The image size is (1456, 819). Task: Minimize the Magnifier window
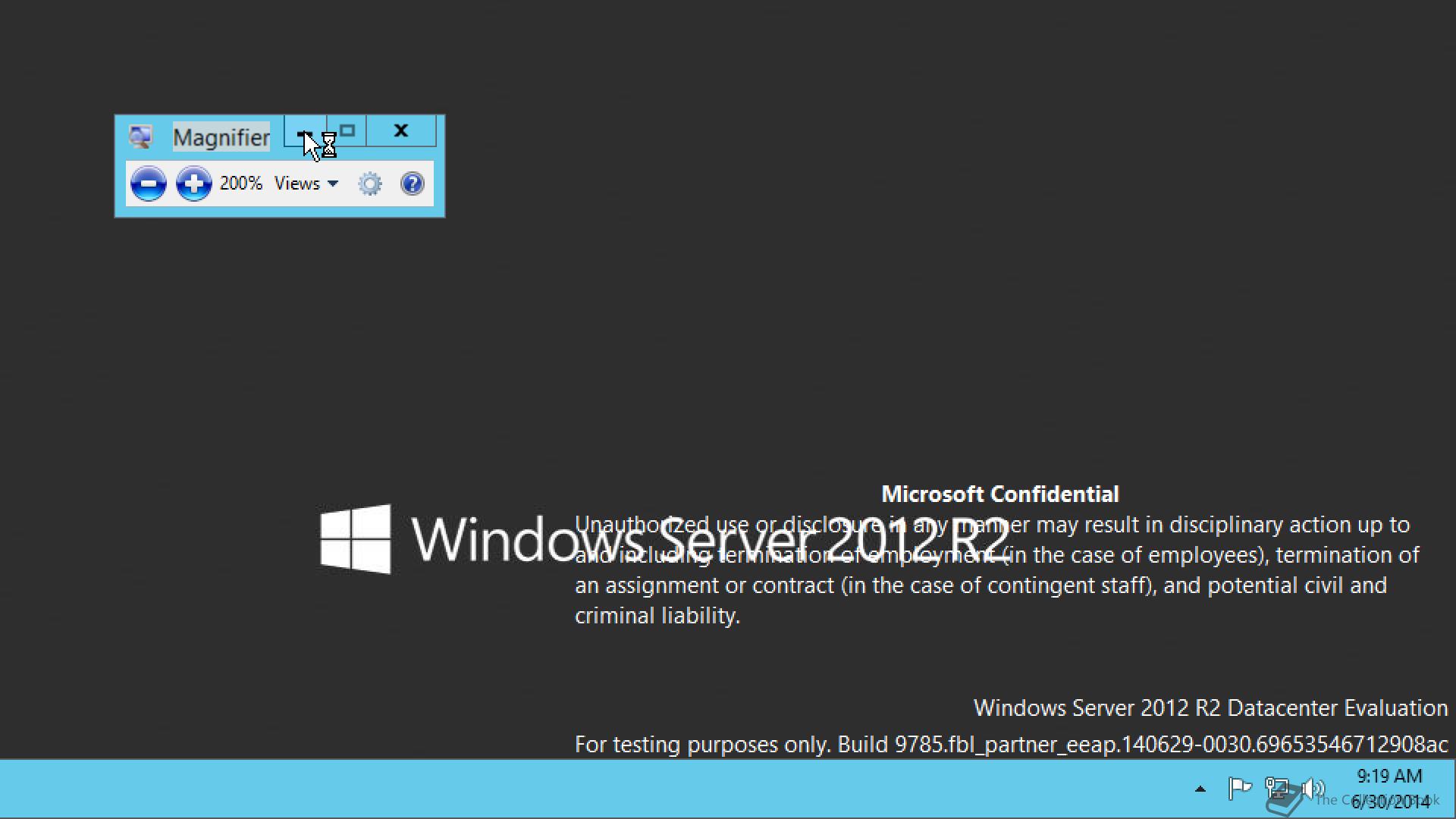click(305, 131)
